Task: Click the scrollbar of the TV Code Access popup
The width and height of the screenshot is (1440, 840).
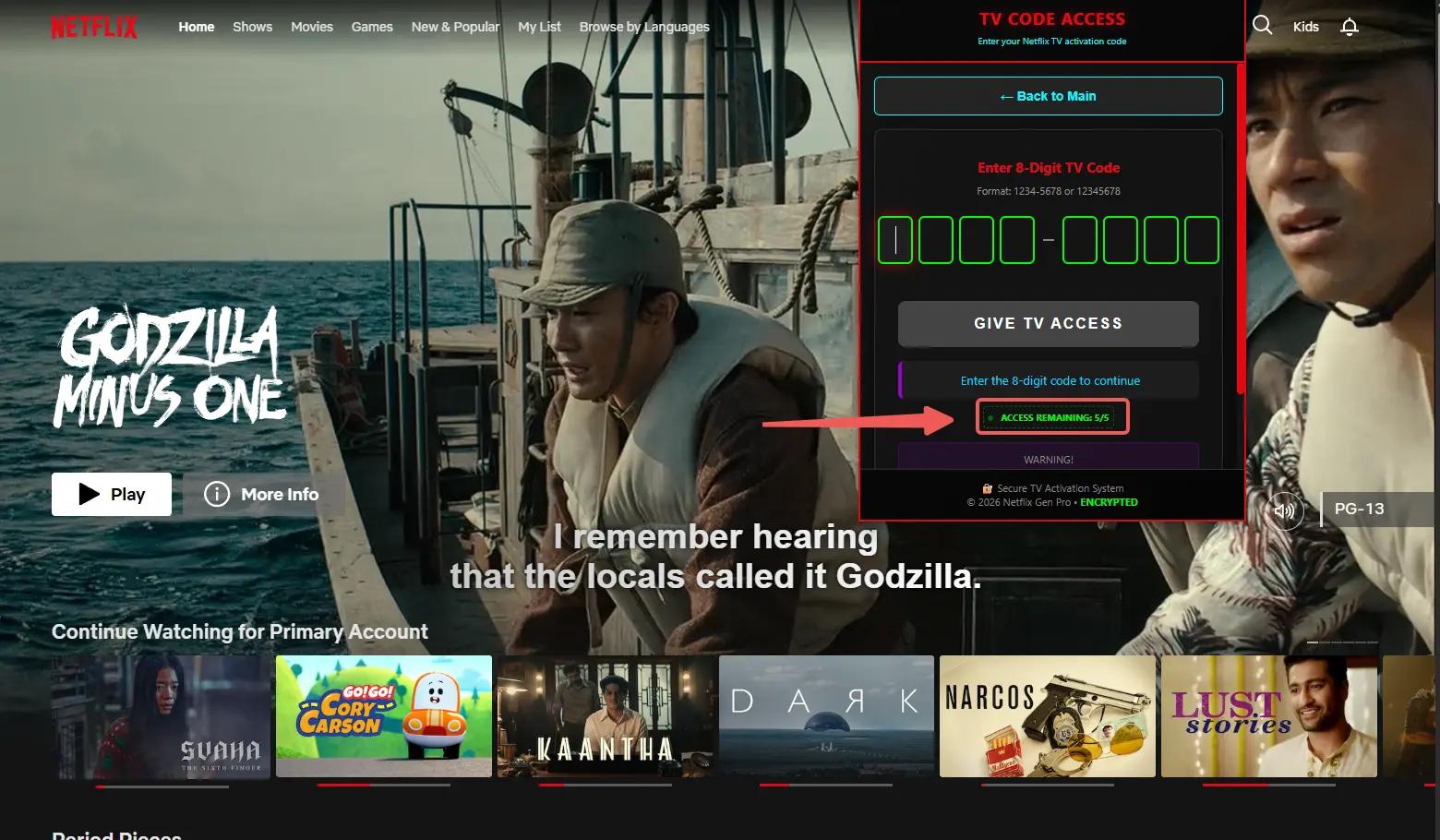Action: 1241,229
